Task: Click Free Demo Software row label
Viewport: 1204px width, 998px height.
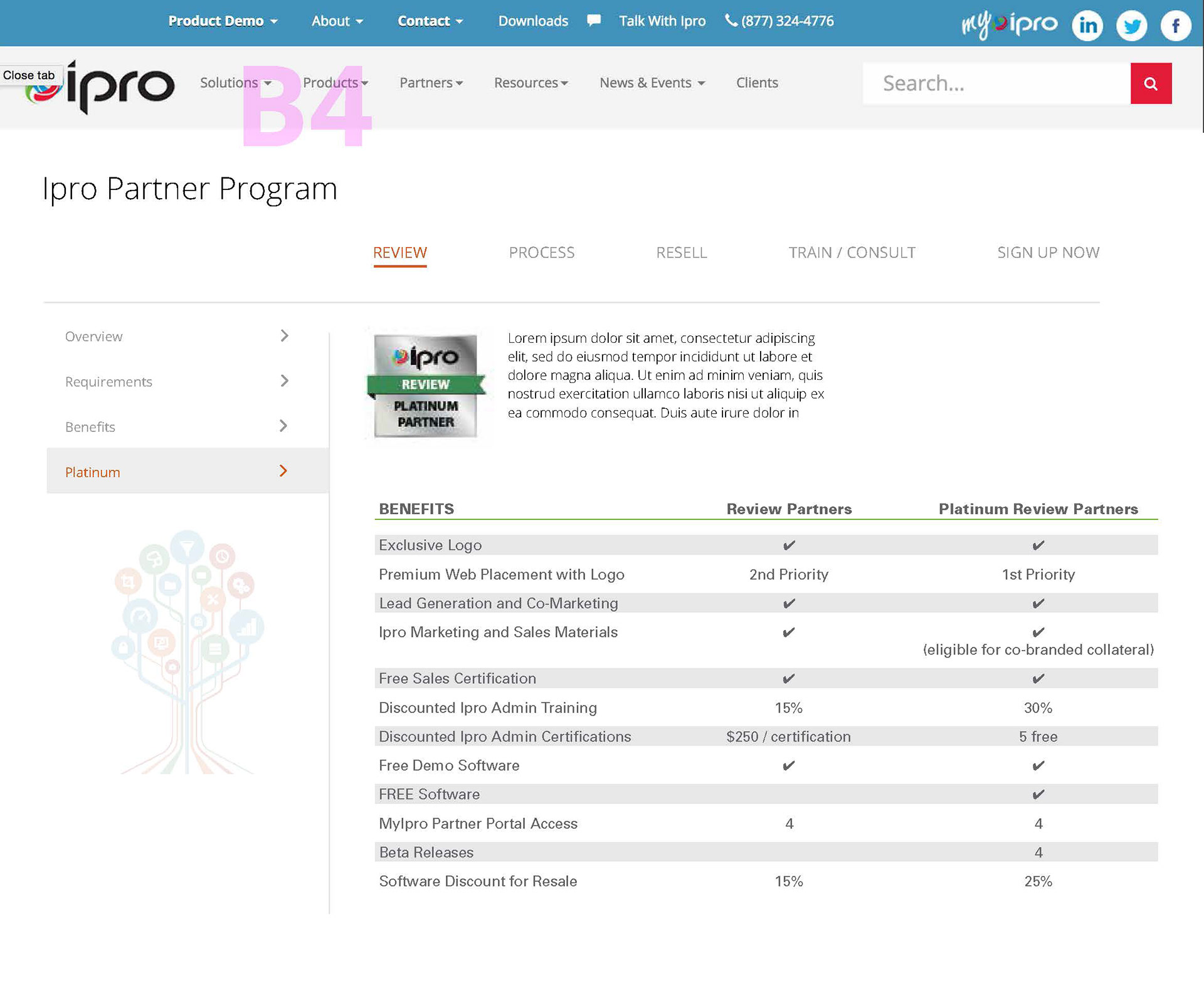Action: pos(449,765)
